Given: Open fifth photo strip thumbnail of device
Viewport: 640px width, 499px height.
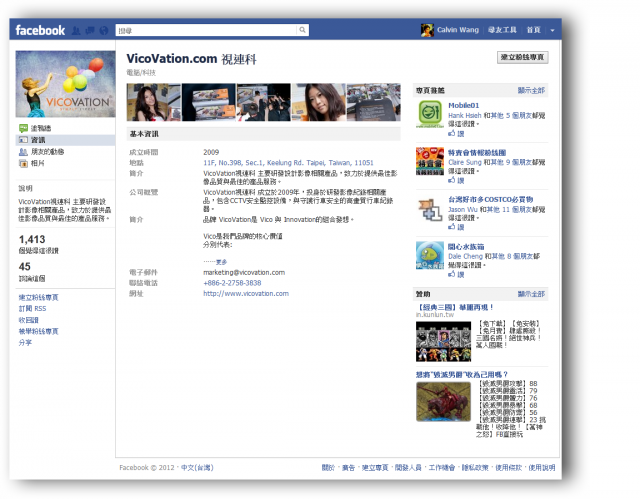Looking at the screenshot, I should click(373, 102).
